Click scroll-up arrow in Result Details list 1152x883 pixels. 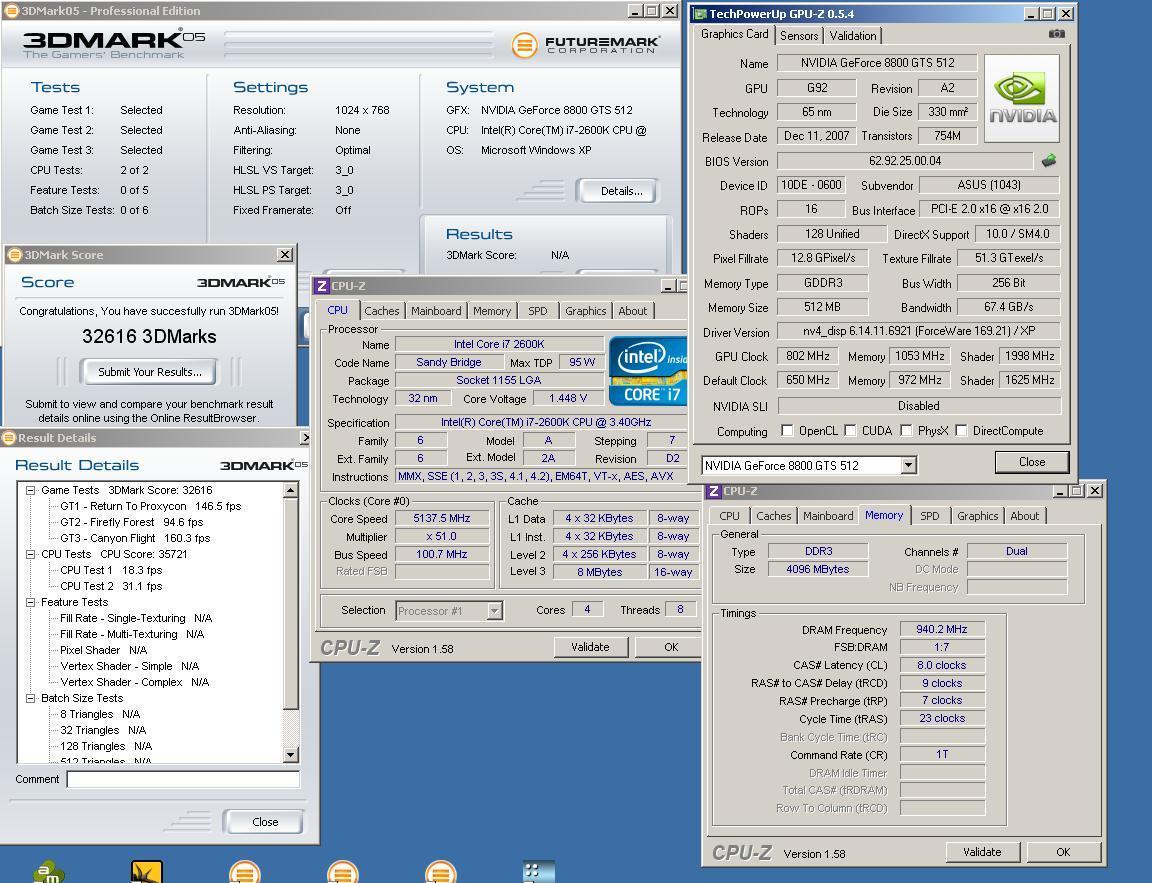[291, 489]
